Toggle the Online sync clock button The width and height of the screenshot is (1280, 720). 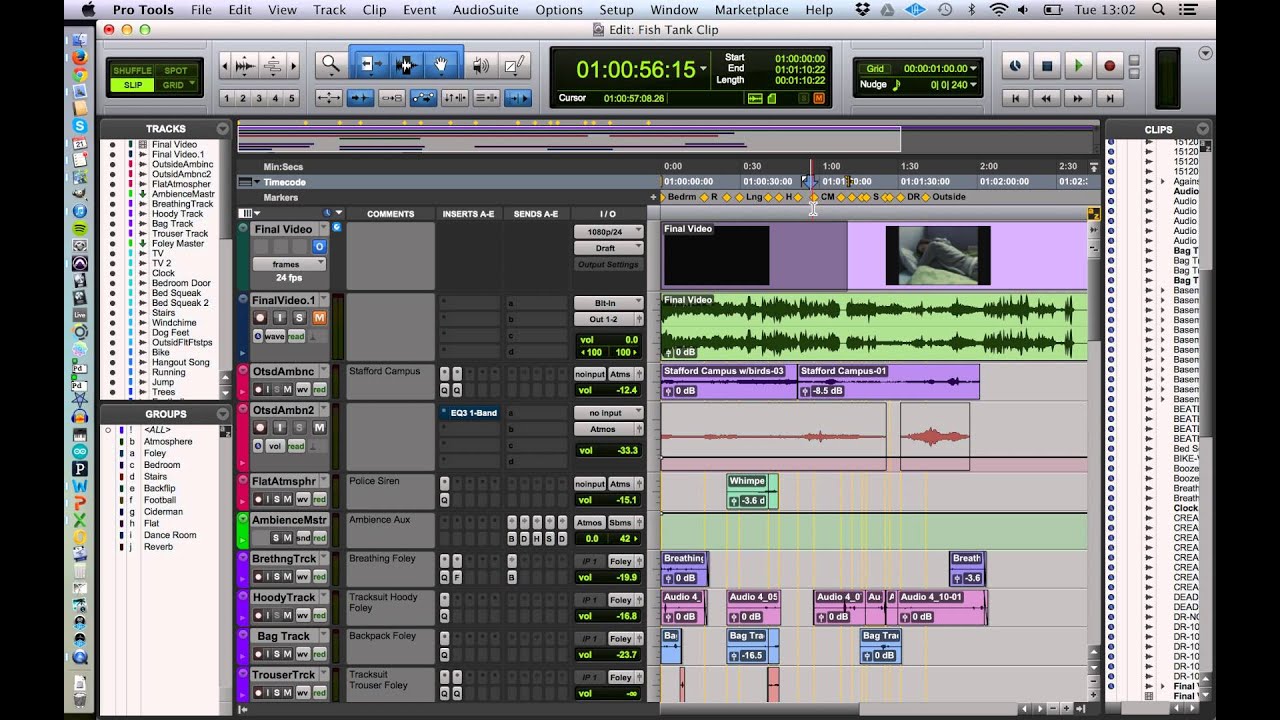(x=1016, y=66)
